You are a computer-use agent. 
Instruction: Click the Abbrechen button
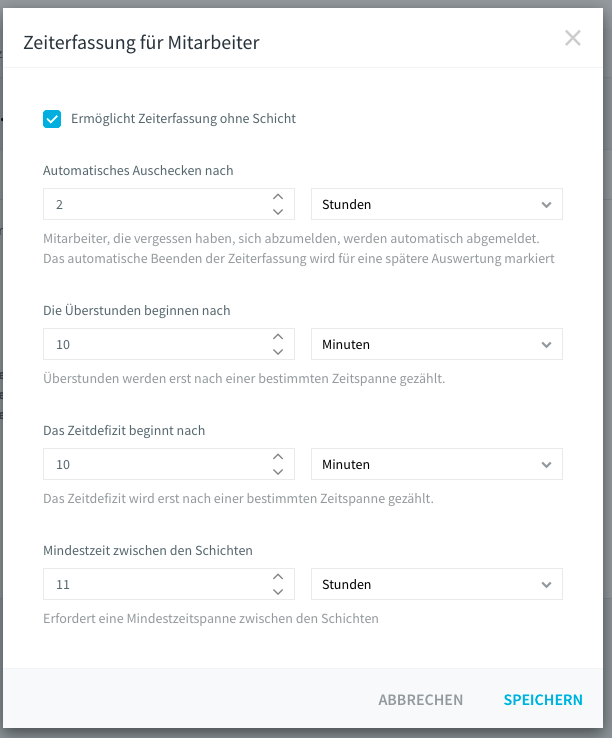(x=420, y=700)
